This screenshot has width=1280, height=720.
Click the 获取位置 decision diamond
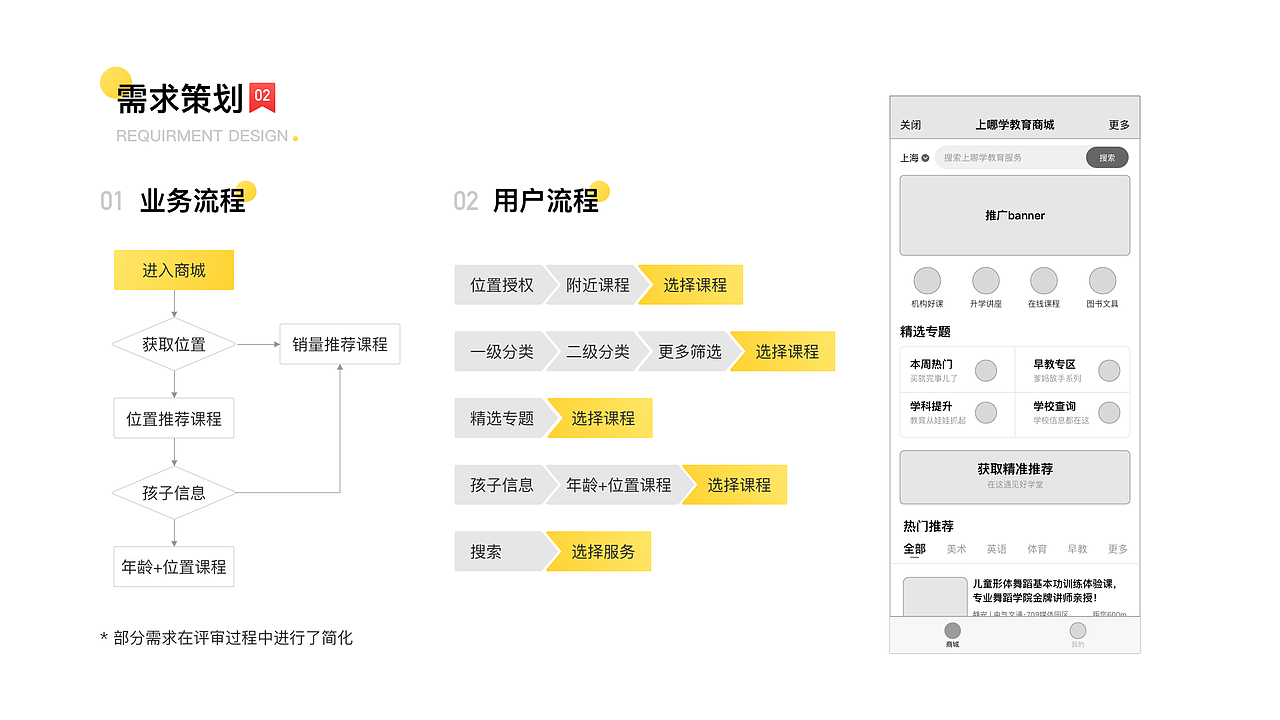[x=174, y=344]
